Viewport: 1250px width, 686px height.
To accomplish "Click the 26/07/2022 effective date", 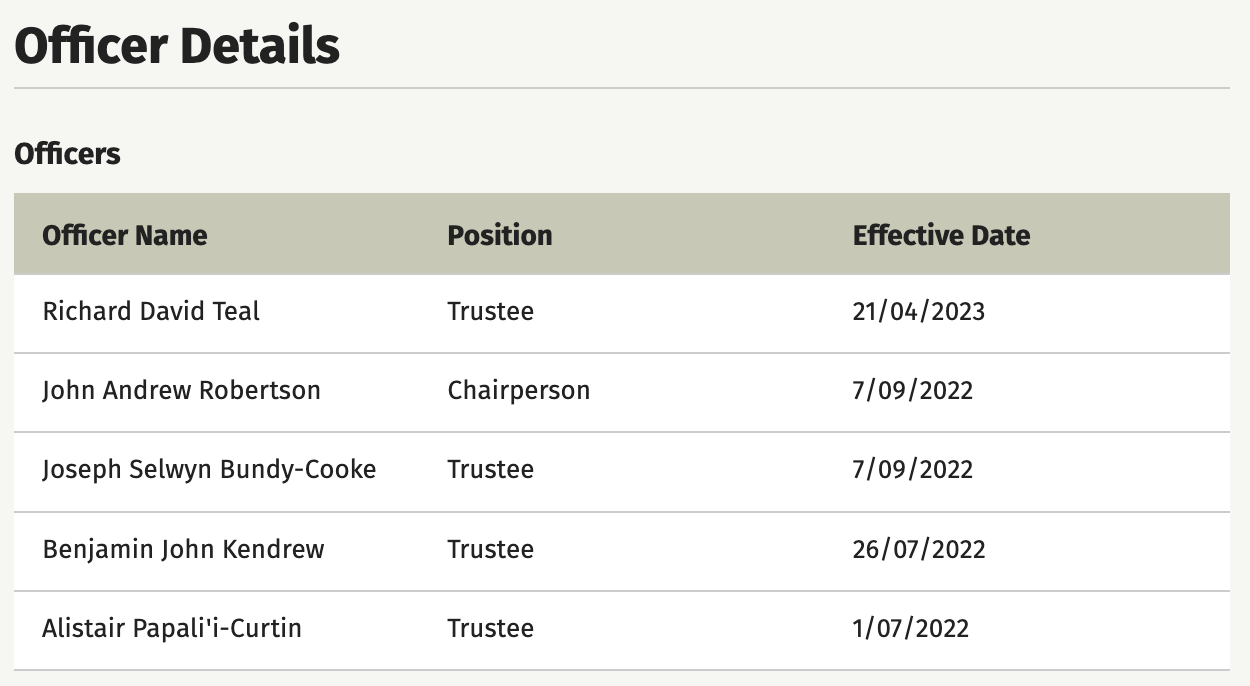I will click(x=919, y=549).
